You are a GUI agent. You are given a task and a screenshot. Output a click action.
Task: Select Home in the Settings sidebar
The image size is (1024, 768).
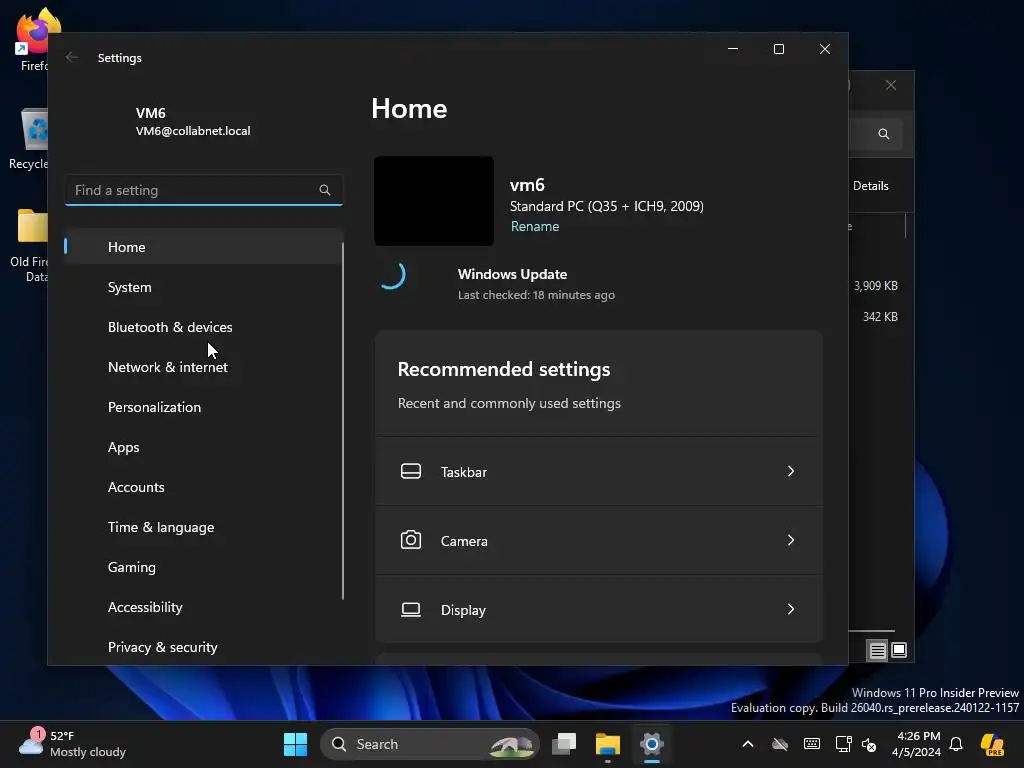point(203,247)
